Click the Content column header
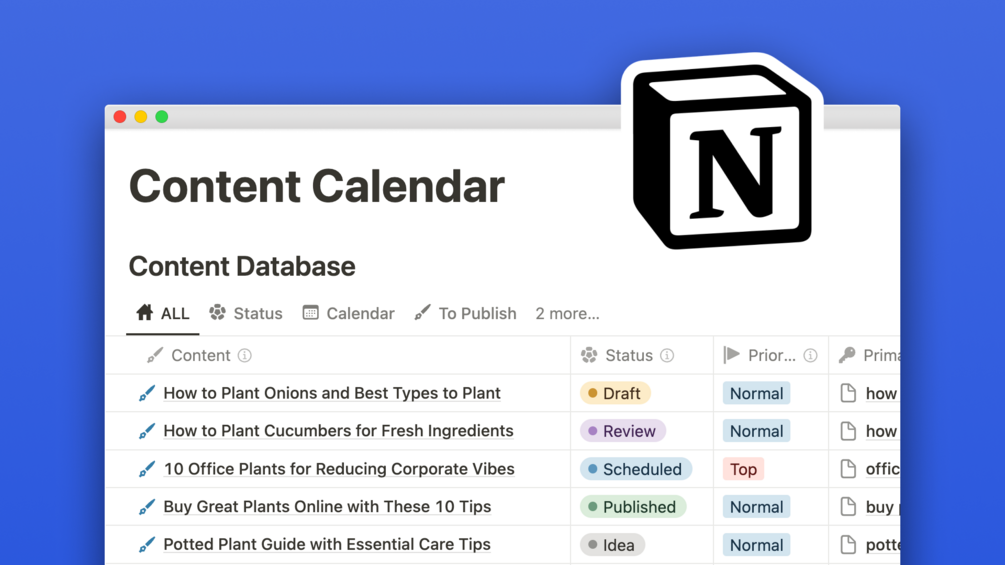 point(338,356)
